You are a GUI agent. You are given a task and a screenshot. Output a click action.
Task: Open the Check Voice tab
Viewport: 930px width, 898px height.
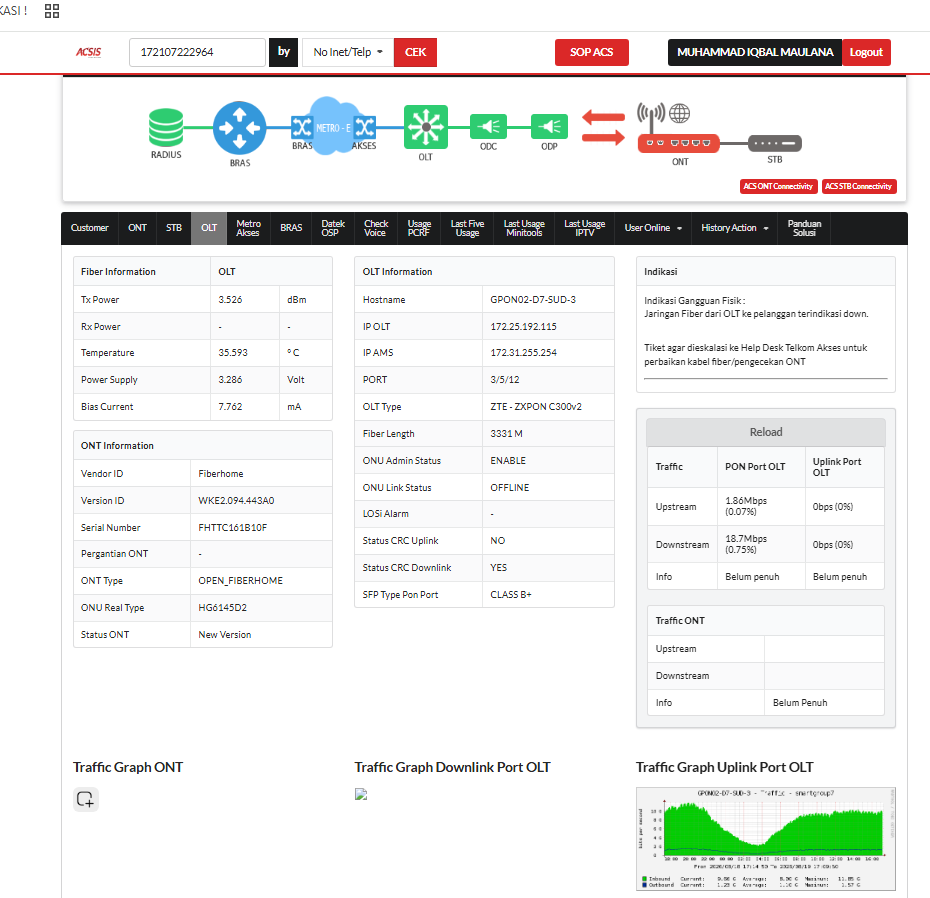376,228
